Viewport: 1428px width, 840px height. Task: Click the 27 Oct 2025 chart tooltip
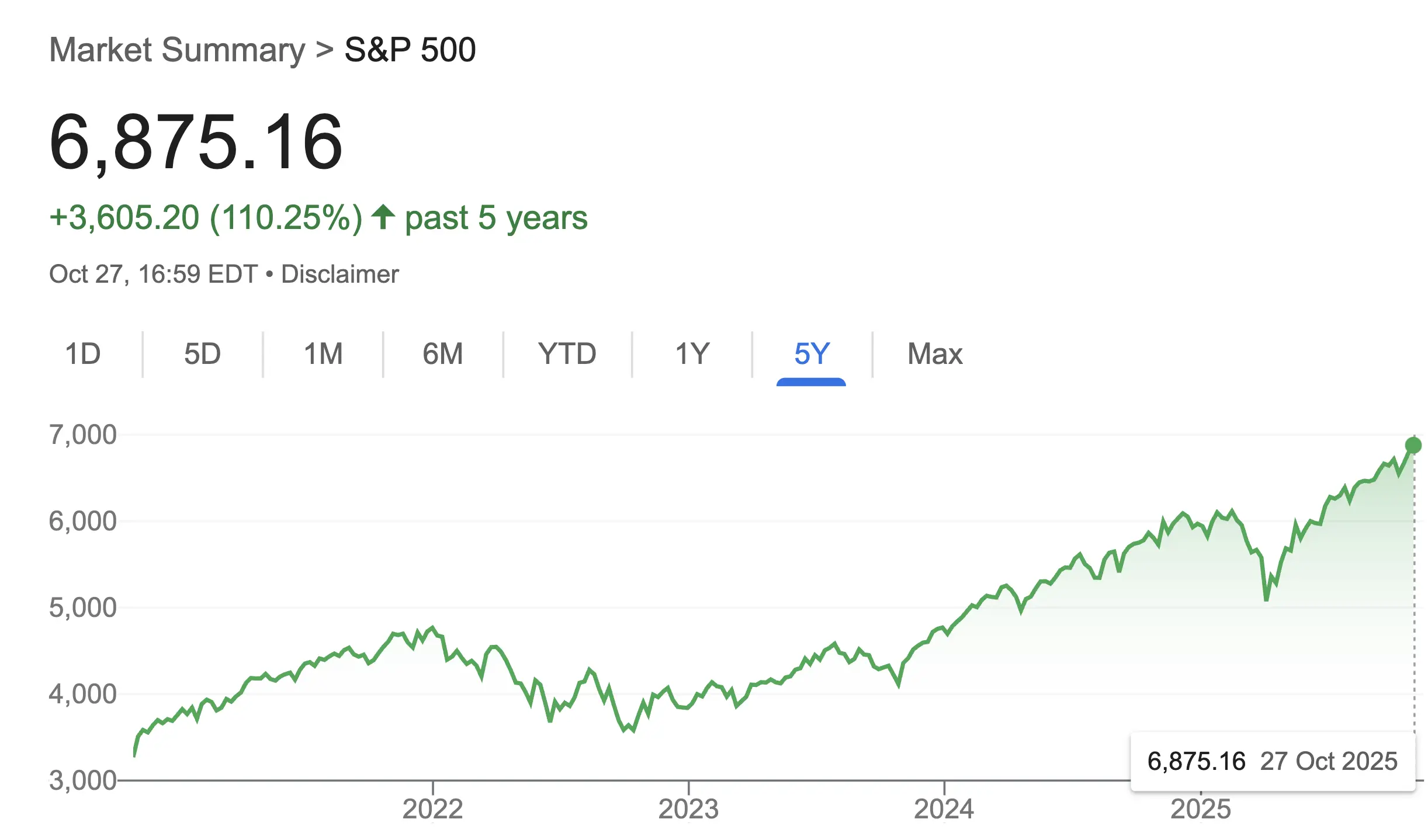pyautogui.click(x=1272, y=761)
